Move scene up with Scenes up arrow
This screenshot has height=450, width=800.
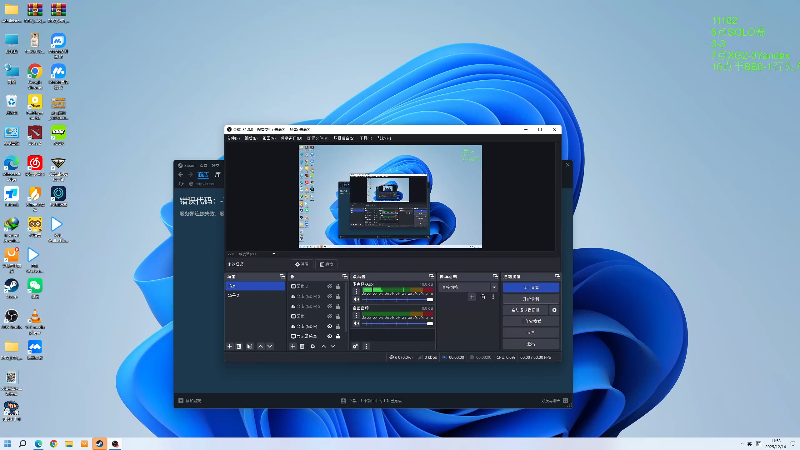(x=261, y=346)
